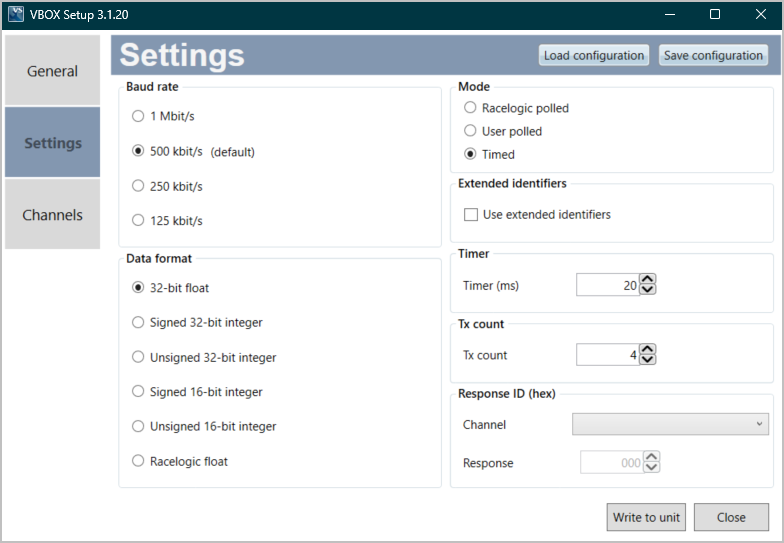784x543 pixels.
Task: Click the Save configuration button
Action: [713, 55]
